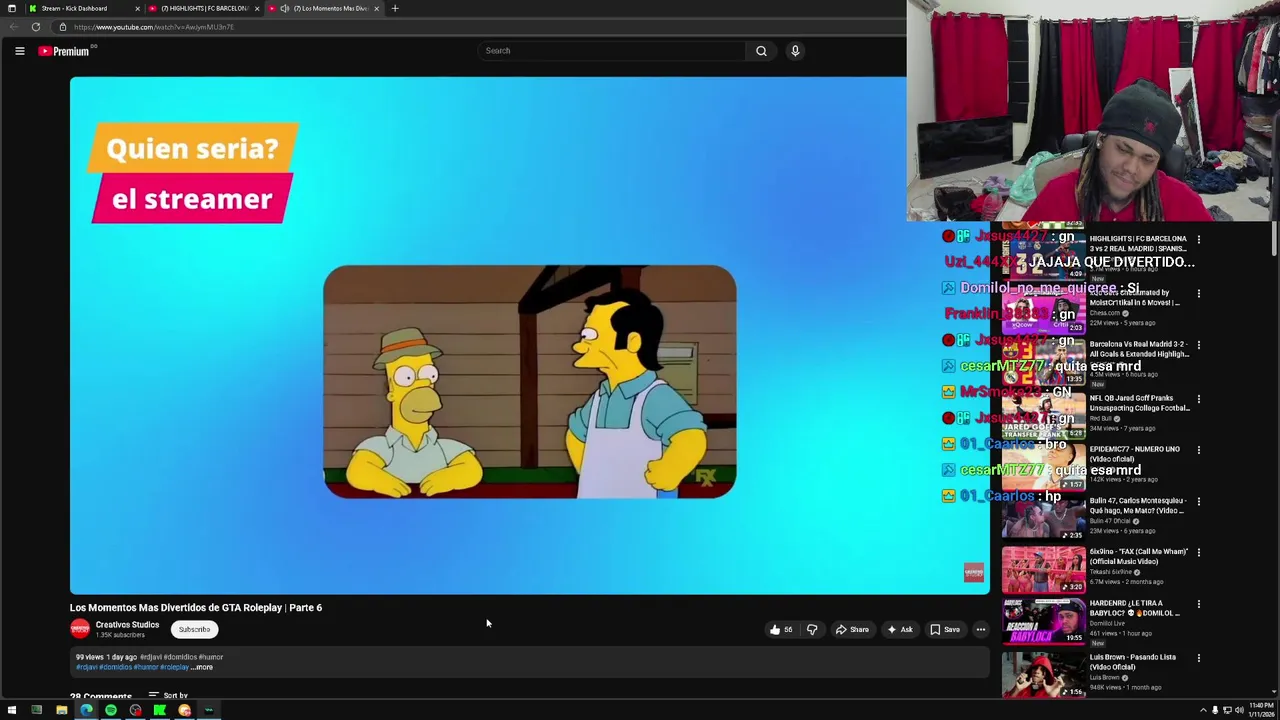Open options menu for HIGHLIGHTS FC BARCELONA video

pyautogui.click(x=1198, y=240)
